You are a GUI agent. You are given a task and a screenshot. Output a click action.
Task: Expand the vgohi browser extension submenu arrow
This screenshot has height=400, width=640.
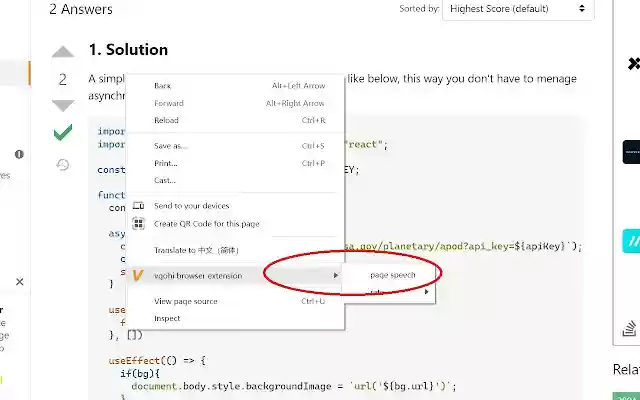pos(336,276)
